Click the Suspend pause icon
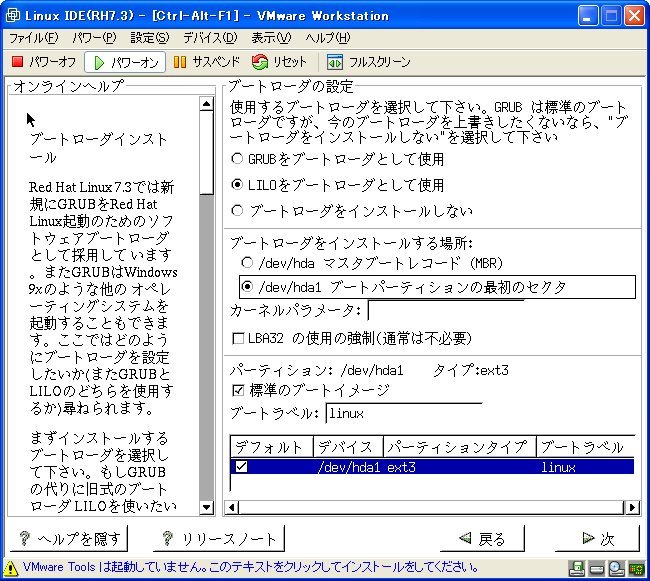650x581 pixels. [x=179, y=62]
